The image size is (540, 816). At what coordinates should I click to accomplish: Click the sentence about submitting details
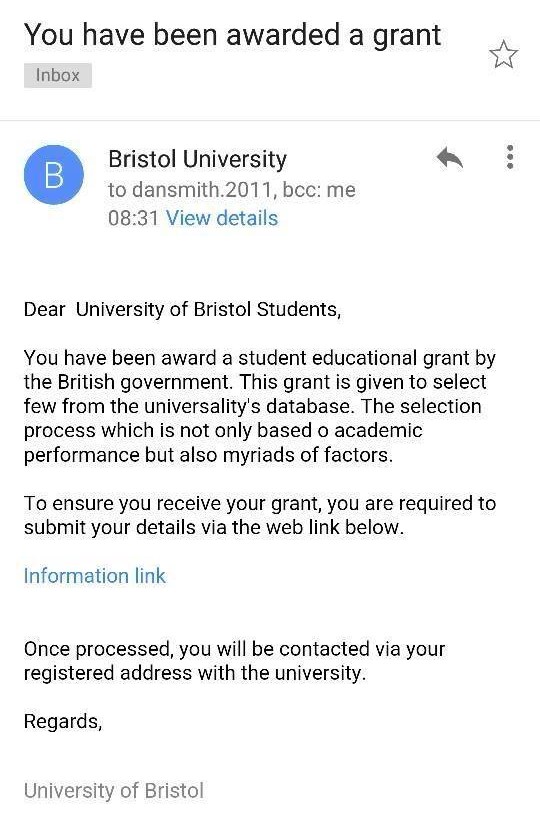[x=260, y=515]
